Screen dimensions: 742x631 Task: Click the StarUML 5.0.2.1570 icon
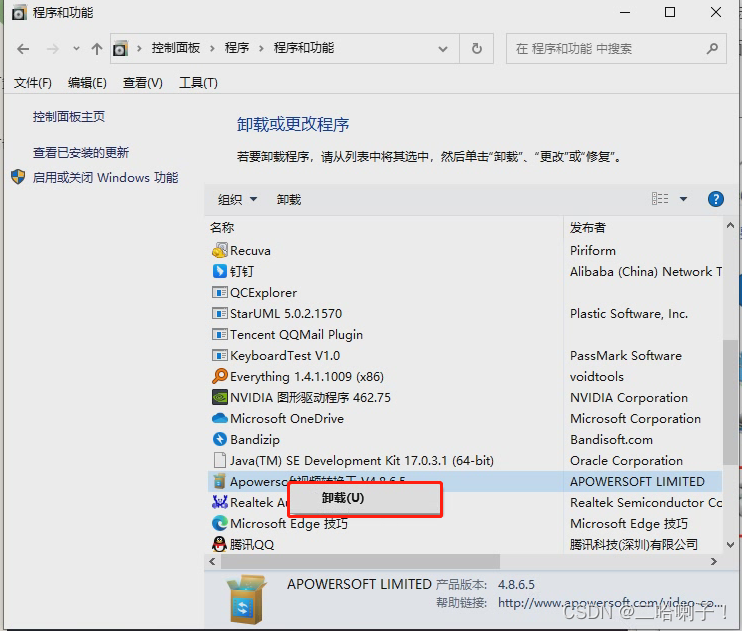pyautogui.click(x=220, y=313)
